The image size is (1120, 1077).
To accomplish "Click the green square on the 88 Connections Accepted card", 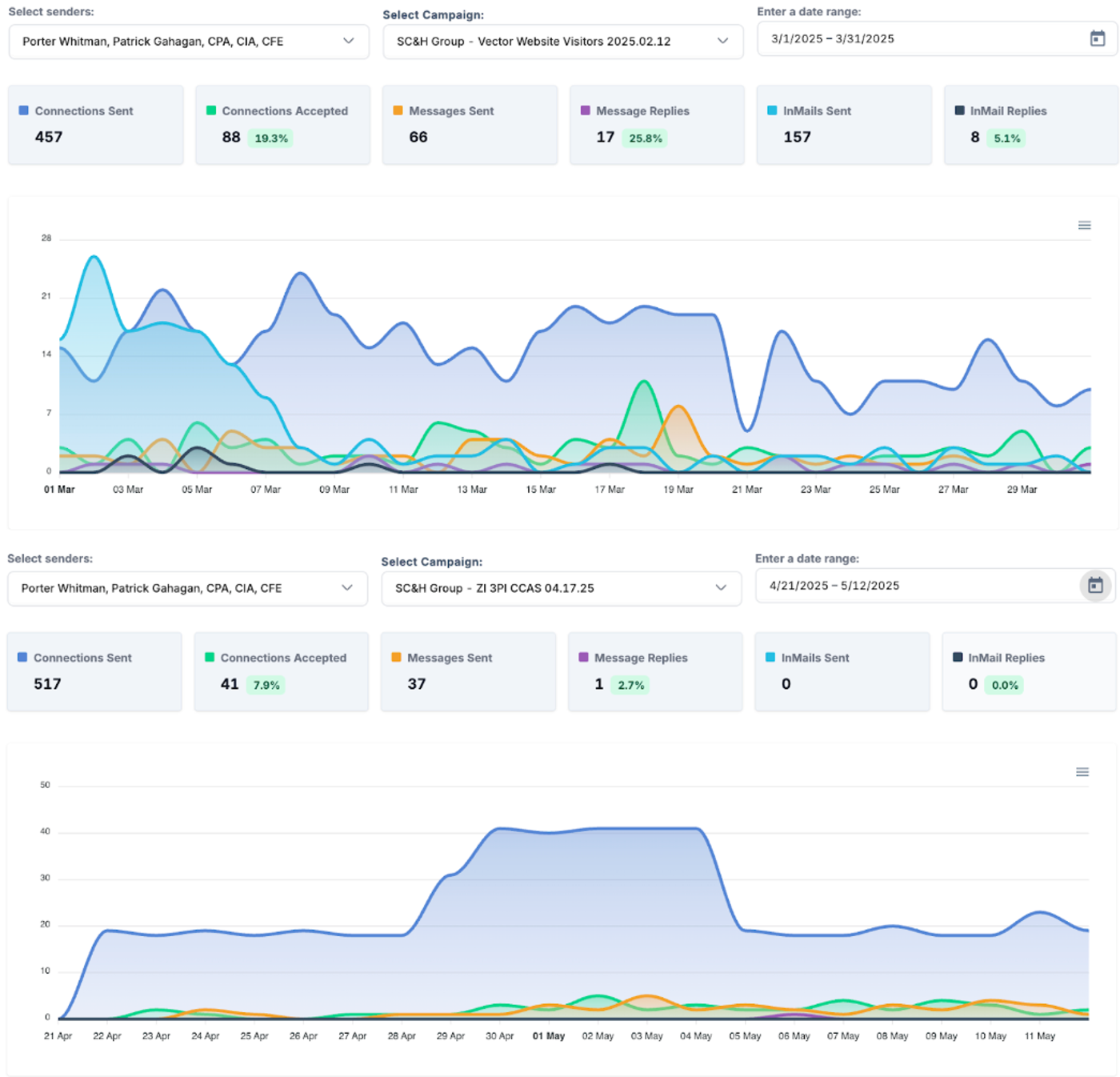I will 211,110.
